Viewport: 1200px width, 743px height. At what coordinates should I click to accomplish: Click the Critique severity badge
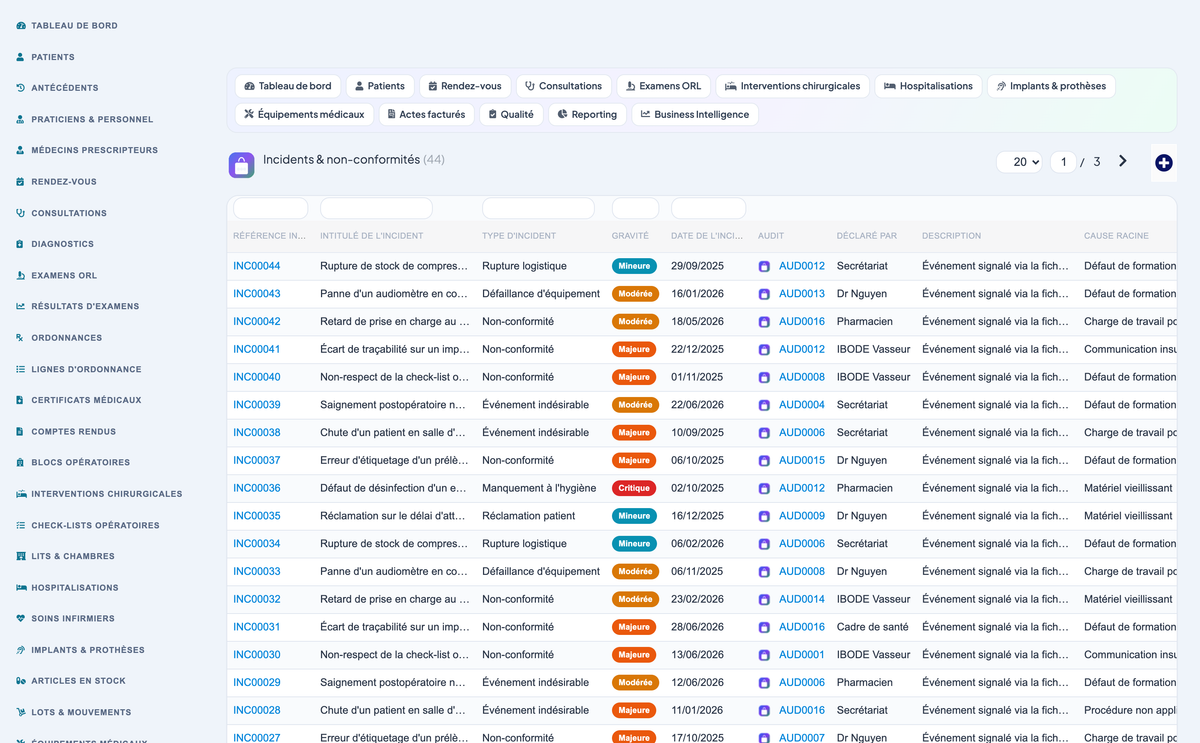pyautogui.click(x=634, y=488)
